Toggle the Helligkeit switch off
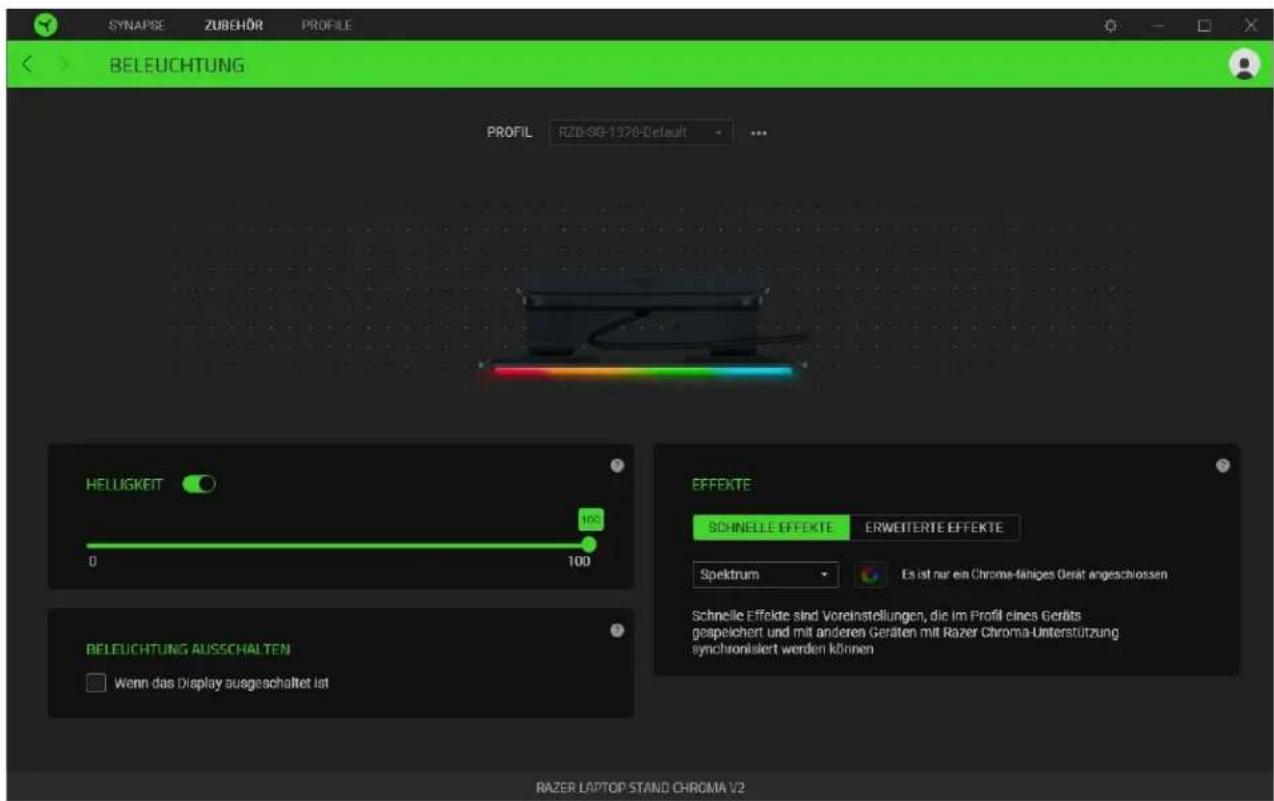1274x801 pixels. coord(200,483)
